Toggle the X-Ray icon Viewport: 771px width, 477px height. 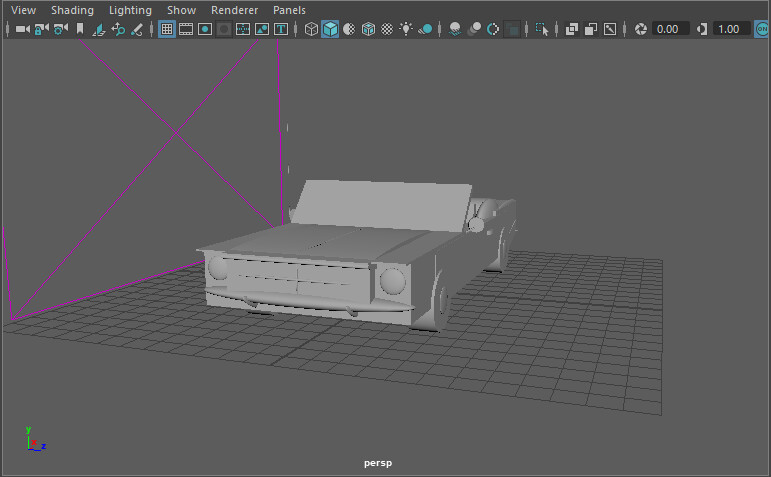coord(571,29)
